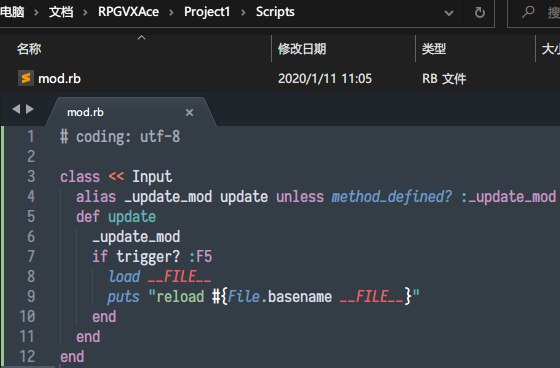
Task: Expand the chevron after Project1
Action: click(x=243, y=13)
